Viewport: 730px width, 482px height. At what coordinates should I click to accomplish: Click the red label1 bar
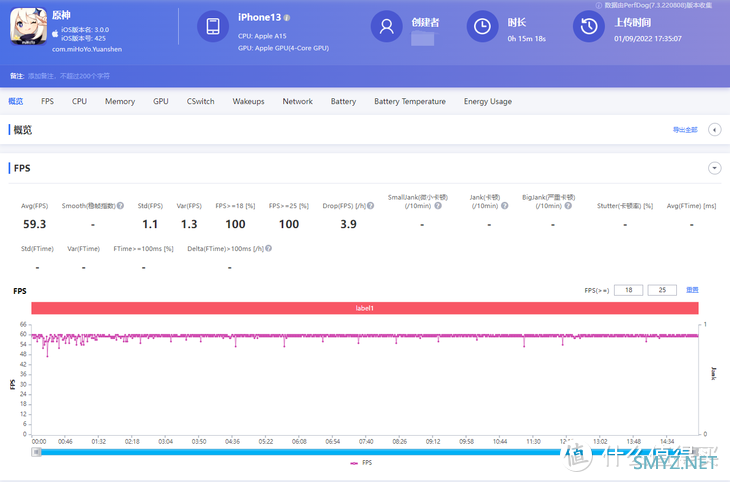point(365,308)
